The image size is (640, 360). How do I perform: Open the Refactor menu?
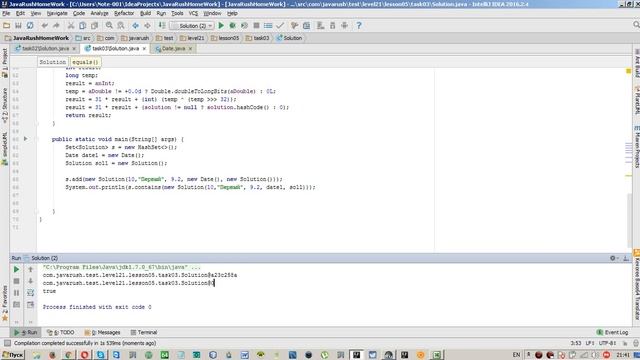point(124,13)
